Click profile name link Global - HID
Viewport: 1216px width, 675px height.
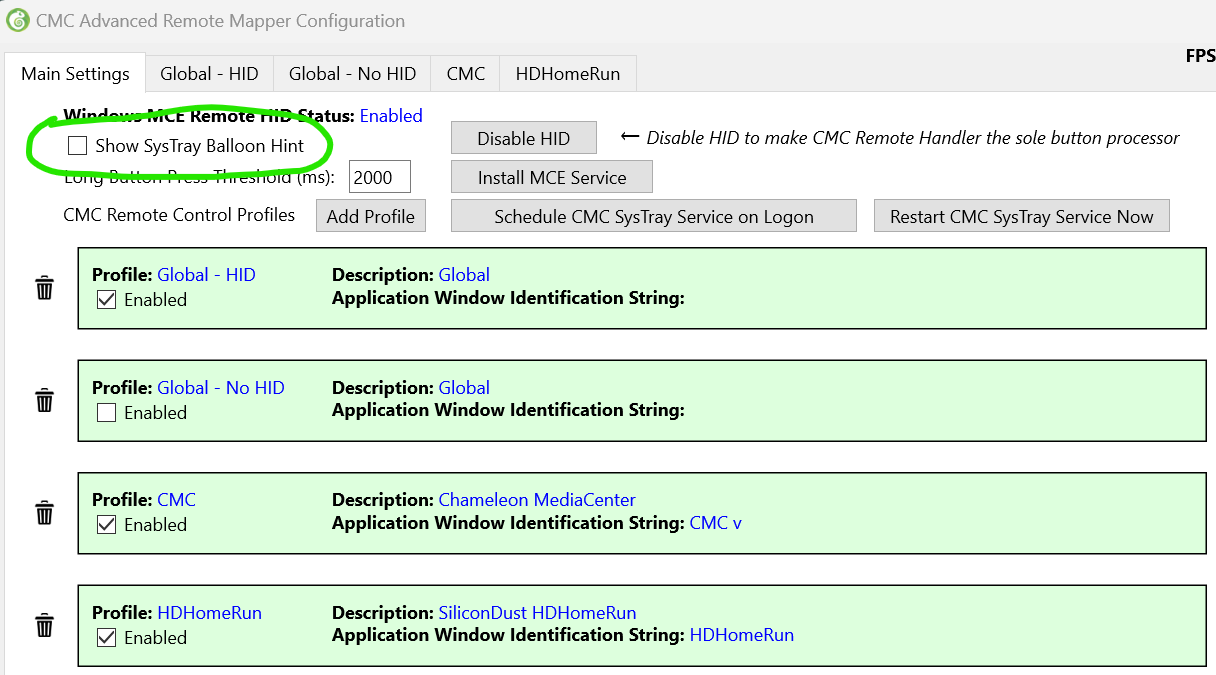206,275
